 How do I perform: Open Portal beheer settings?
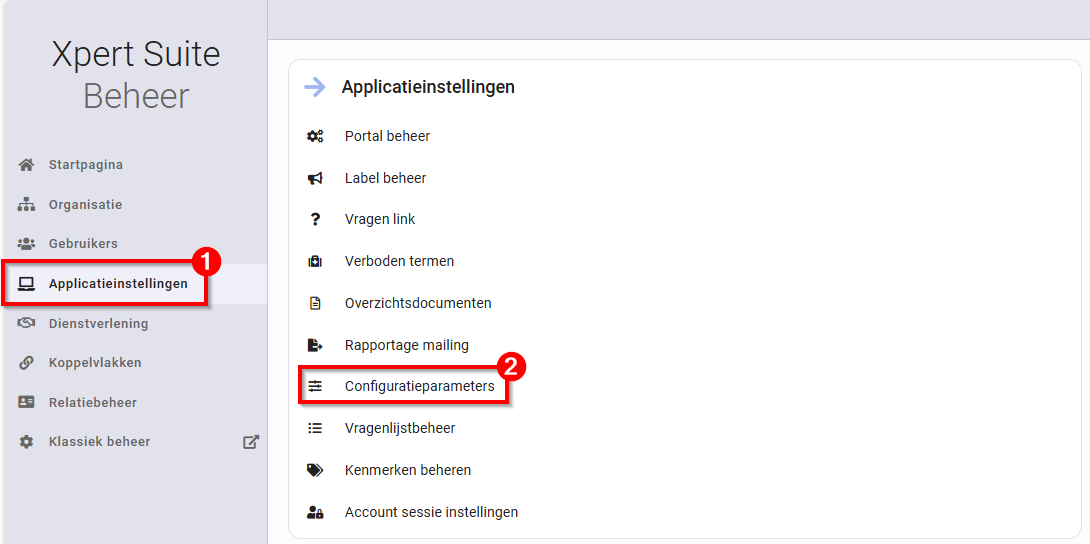coord(387,136)
